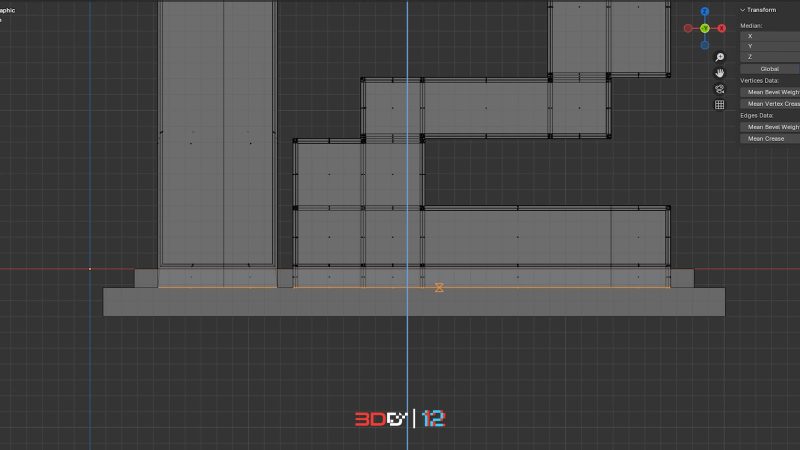800x450 pixels.
Task: Collapse the Transform panel
Action: [743, 10]
